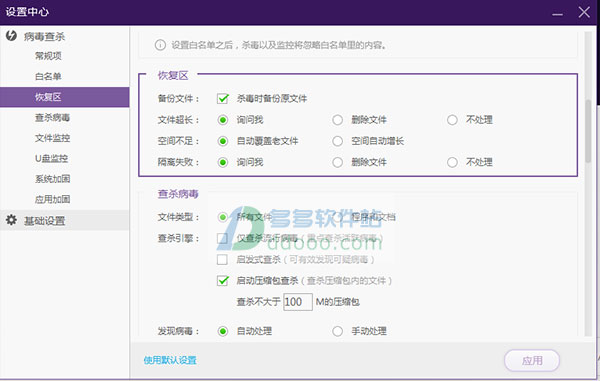This screenshot has height=381, width=600.
Task: Click the 基础设置 gear icon
Action: coord(11,220)
